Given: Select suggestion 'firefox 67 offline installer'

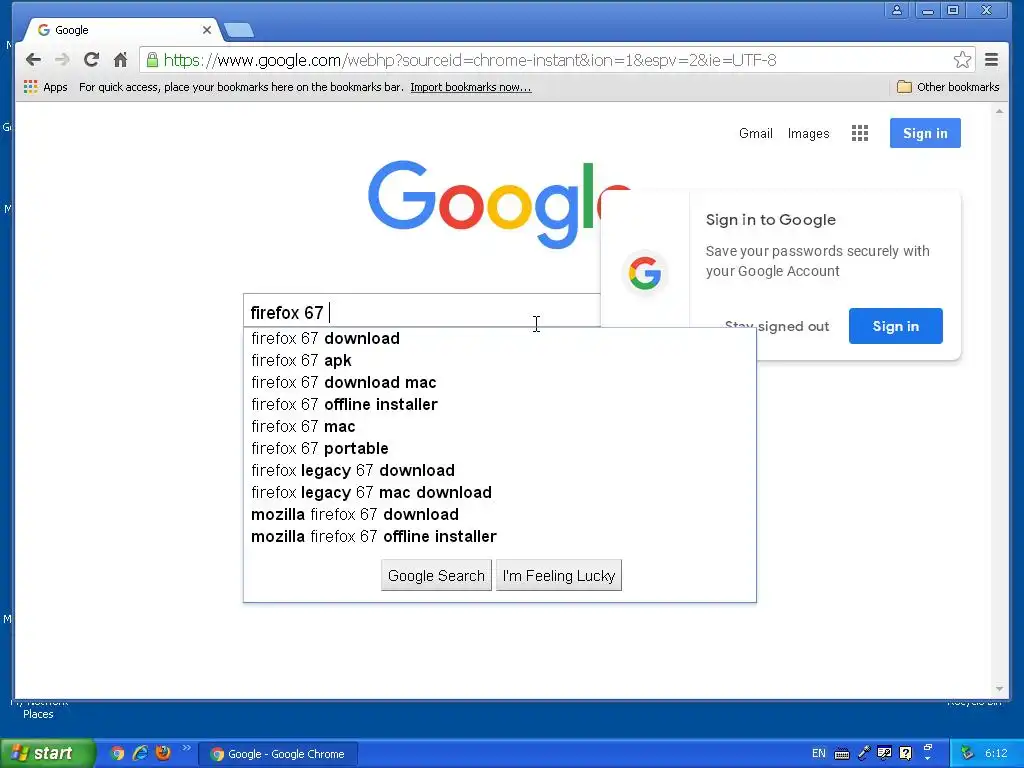Looking at the screenshot, I should 500,404.
